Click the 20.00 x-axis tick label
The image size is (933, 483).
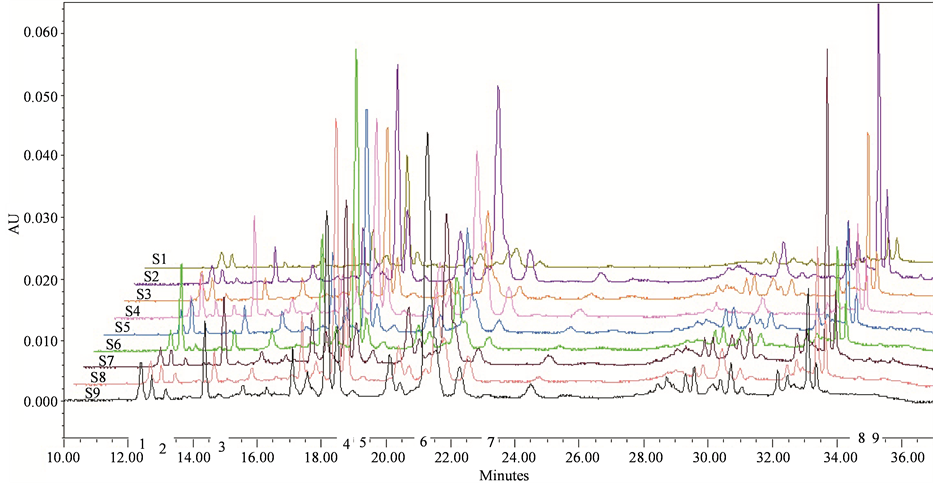[x=387, y=458]
